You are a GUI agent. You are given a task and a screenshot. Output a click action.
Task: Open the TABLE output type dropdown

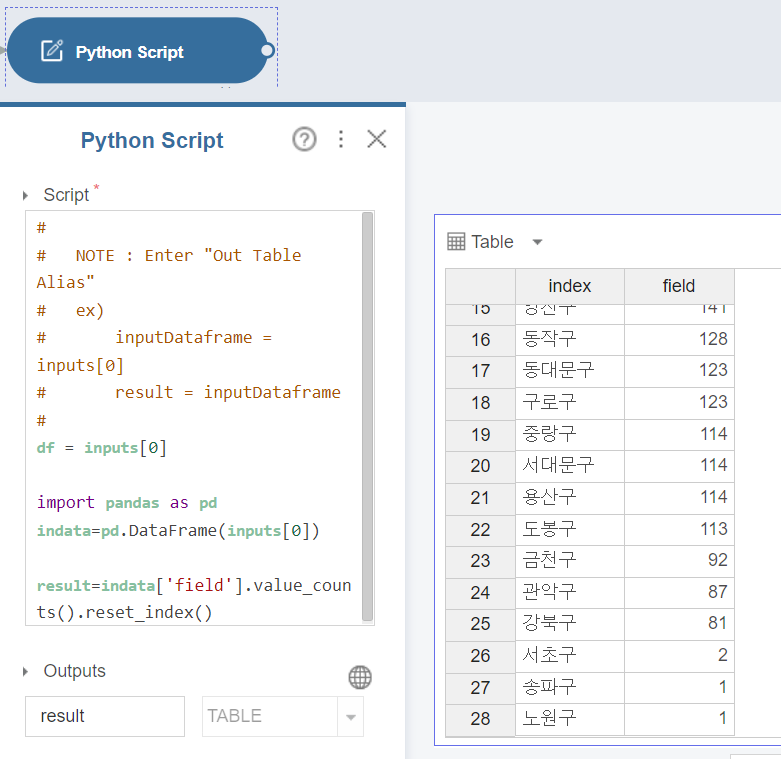[x=350, y=717]
